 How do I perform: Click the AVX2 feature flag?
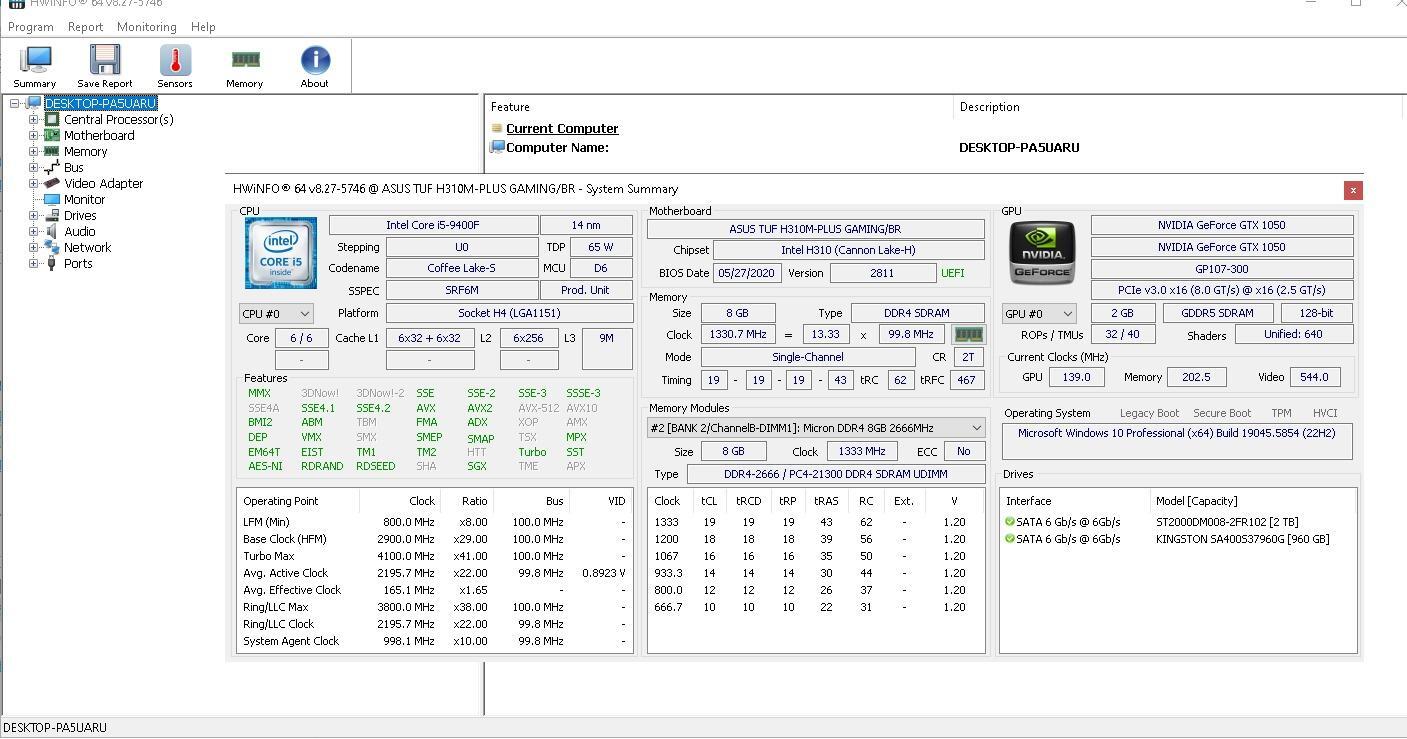coord(479,408)
